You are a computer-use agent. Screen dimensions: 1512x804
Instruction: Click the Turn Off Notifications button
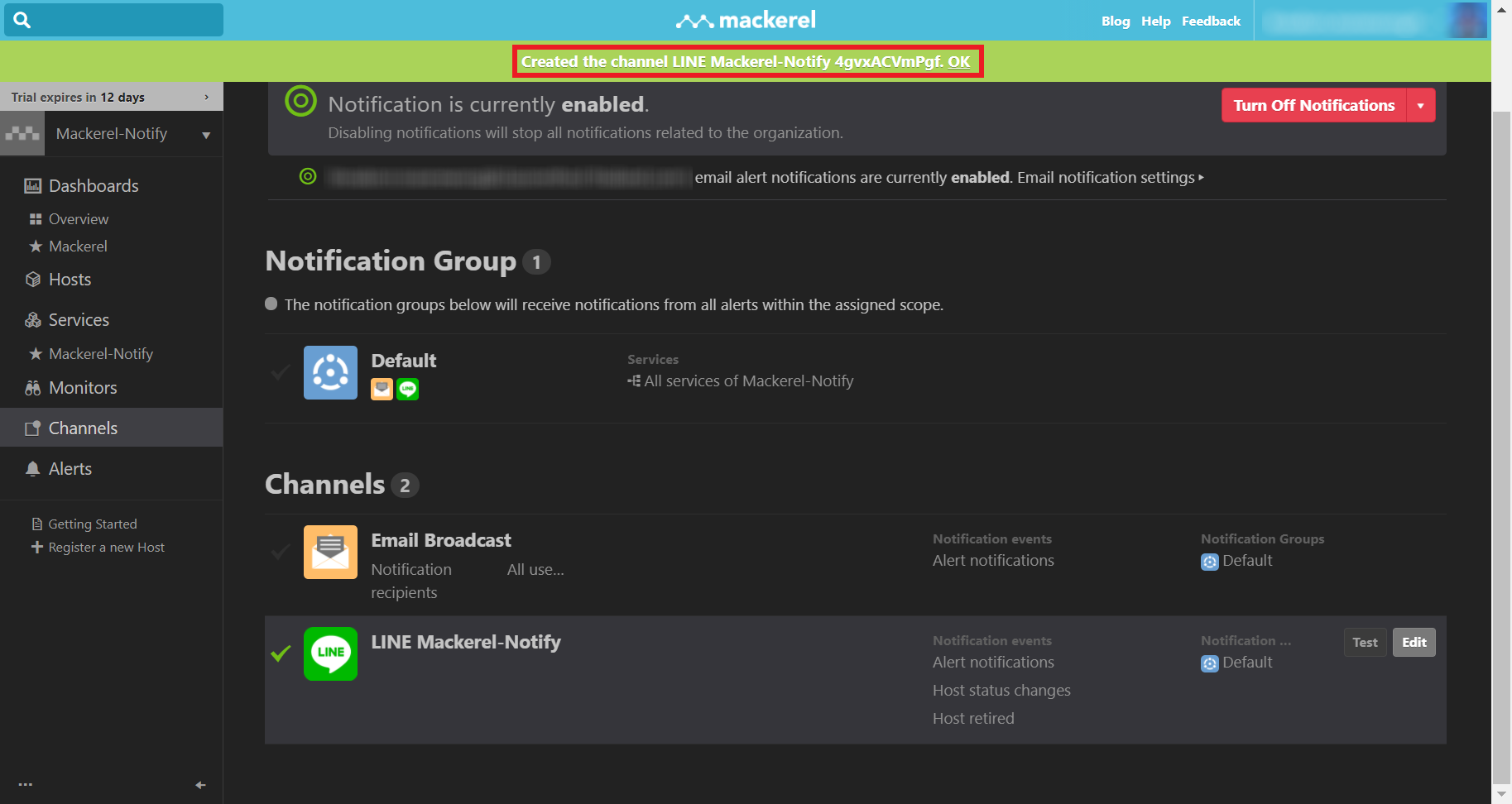1313,105
